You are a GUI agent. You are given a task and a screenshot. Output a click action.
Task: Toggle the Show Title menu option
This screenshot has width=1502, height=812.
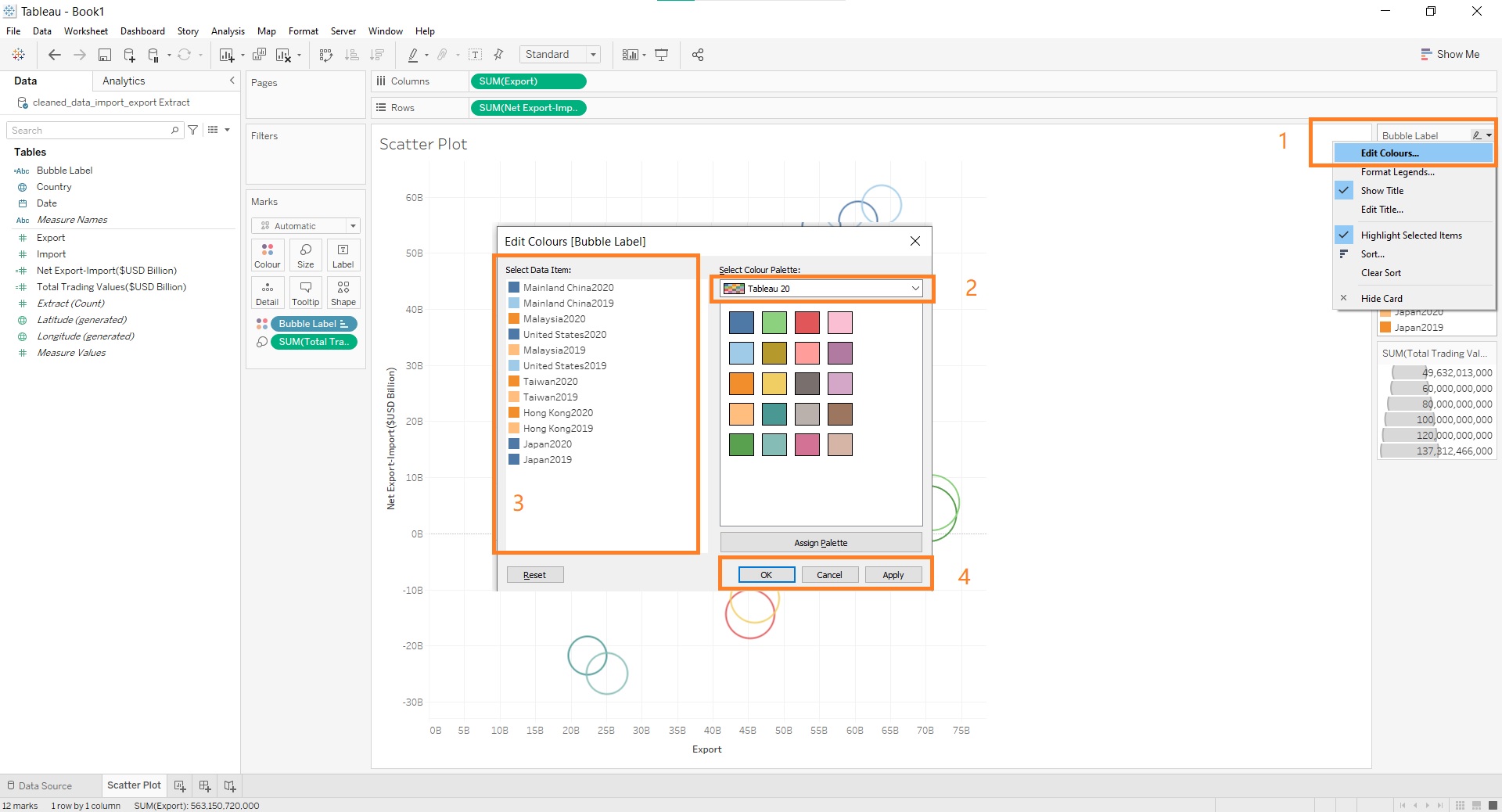pyautogui.click(x=1382, y=191)
